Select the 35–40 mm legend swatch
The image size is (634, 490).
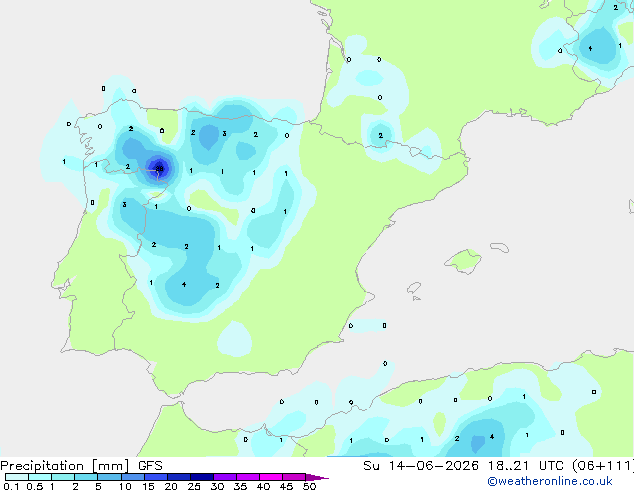pos(248,477)
